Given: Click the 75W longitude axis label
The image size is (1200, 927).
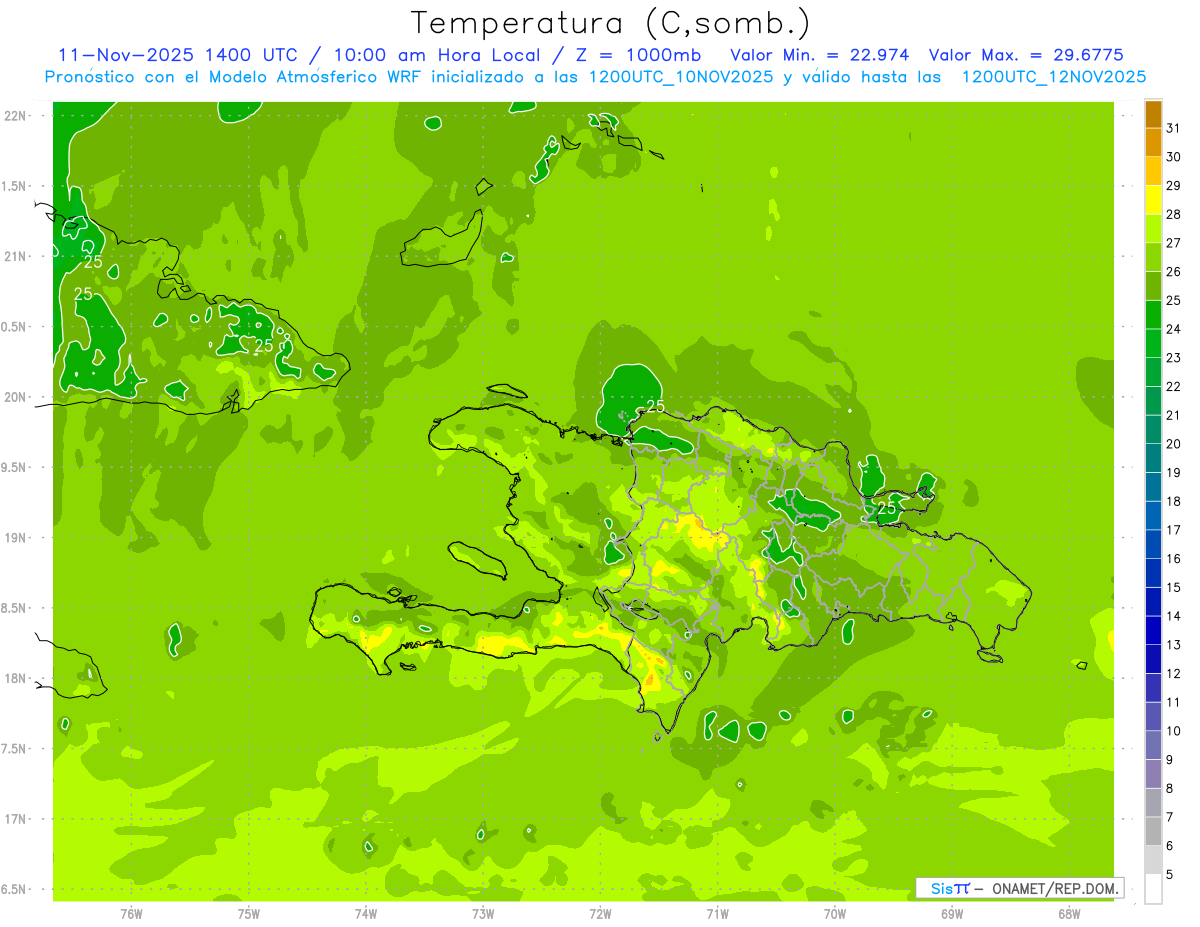Looking at the screenshot, I should [x=249, y=914].
